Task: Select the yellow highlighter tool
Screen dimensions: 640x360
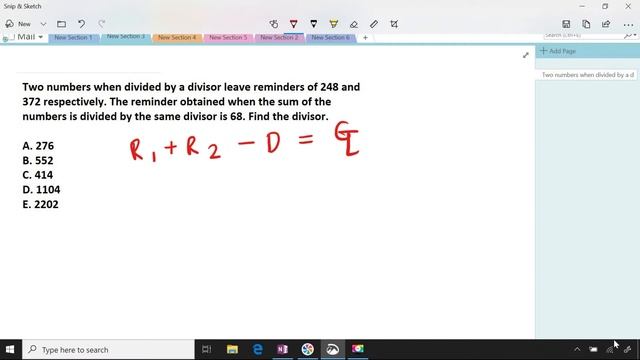Action: click(x=333, y=24)
